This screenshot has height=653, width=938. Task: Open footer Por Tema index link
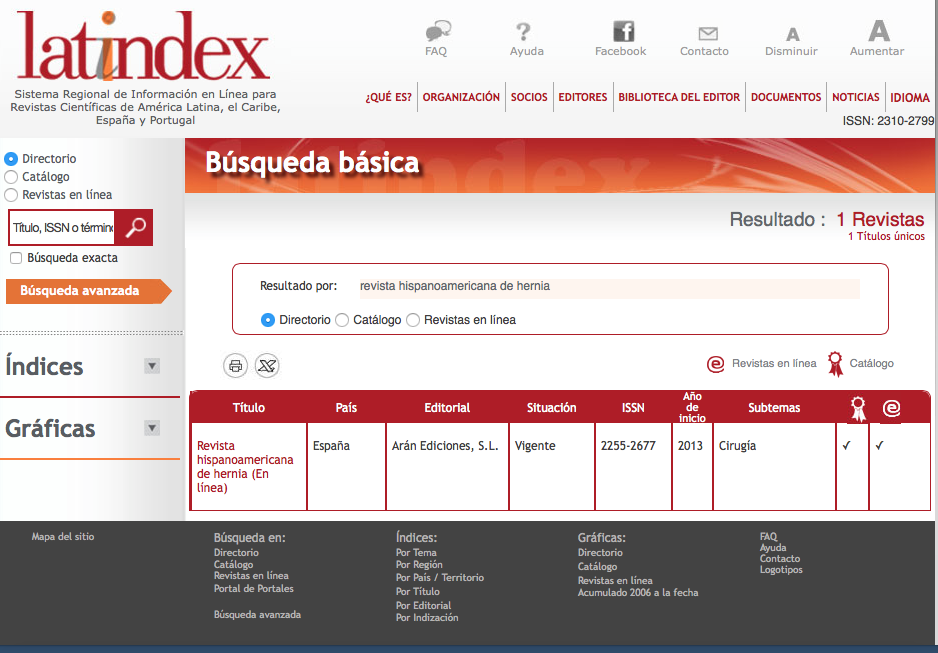(x=416, y=553)
